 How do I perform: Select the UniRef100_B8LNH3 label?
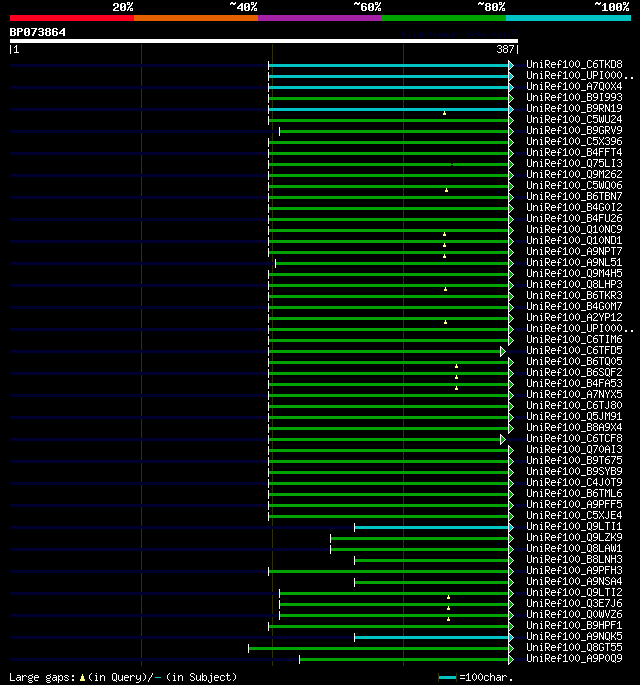pyautogui.click(x=574, y=559)
